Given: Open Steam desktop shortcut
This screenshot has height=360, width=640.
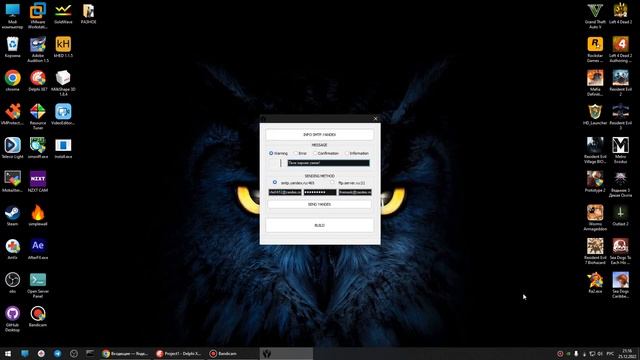Looking at the screenshot, I should tap(13, 216).
